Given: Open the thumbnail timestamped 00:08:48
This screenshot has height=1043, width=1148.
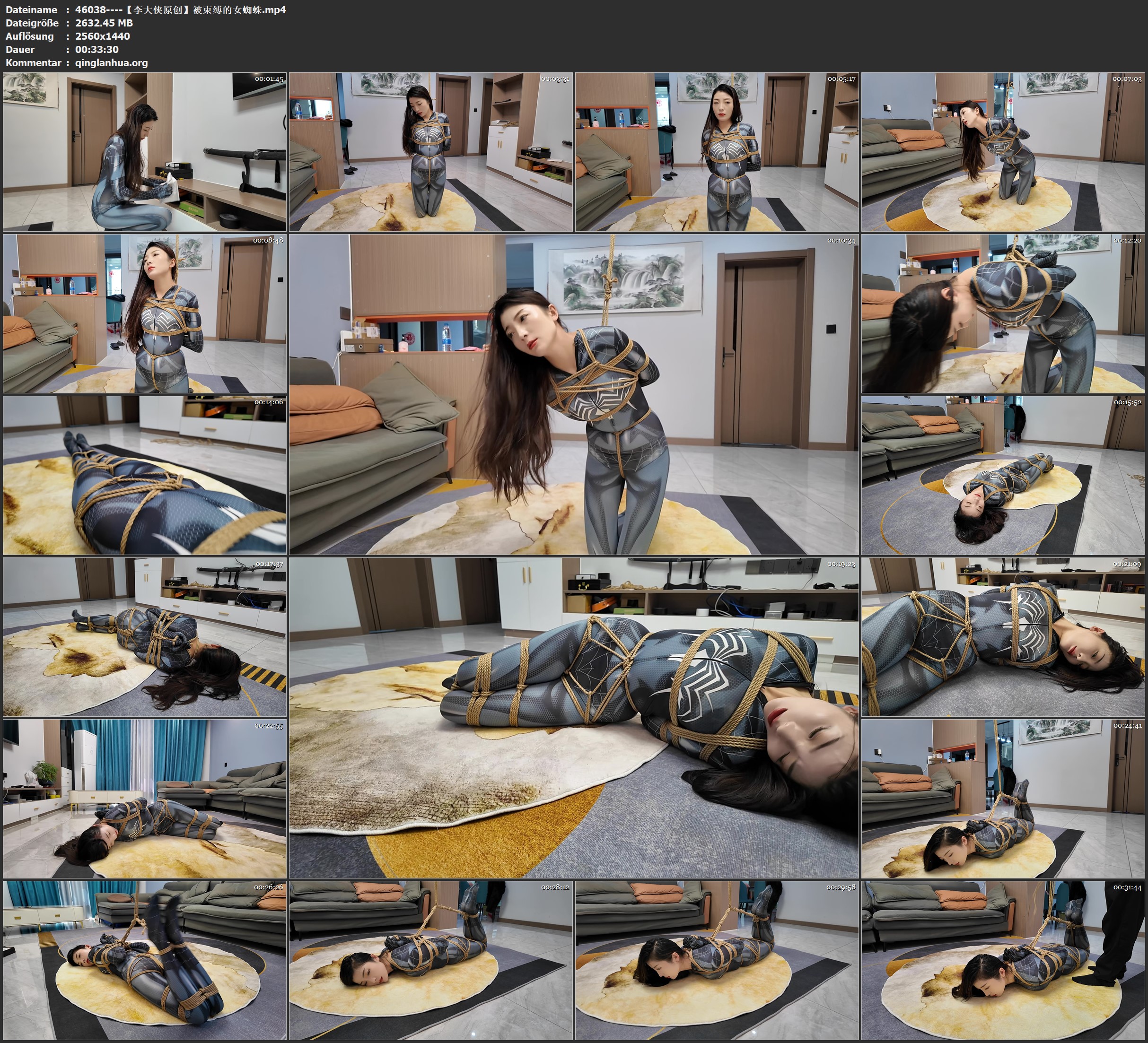Looking at the screenshot, I should 145,313.
